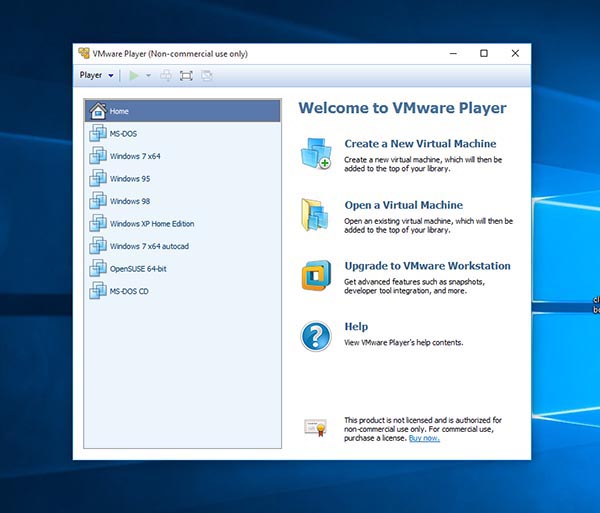
Task: Click the VM icon beside Windows 98
Action: click(x=98, y=201)
